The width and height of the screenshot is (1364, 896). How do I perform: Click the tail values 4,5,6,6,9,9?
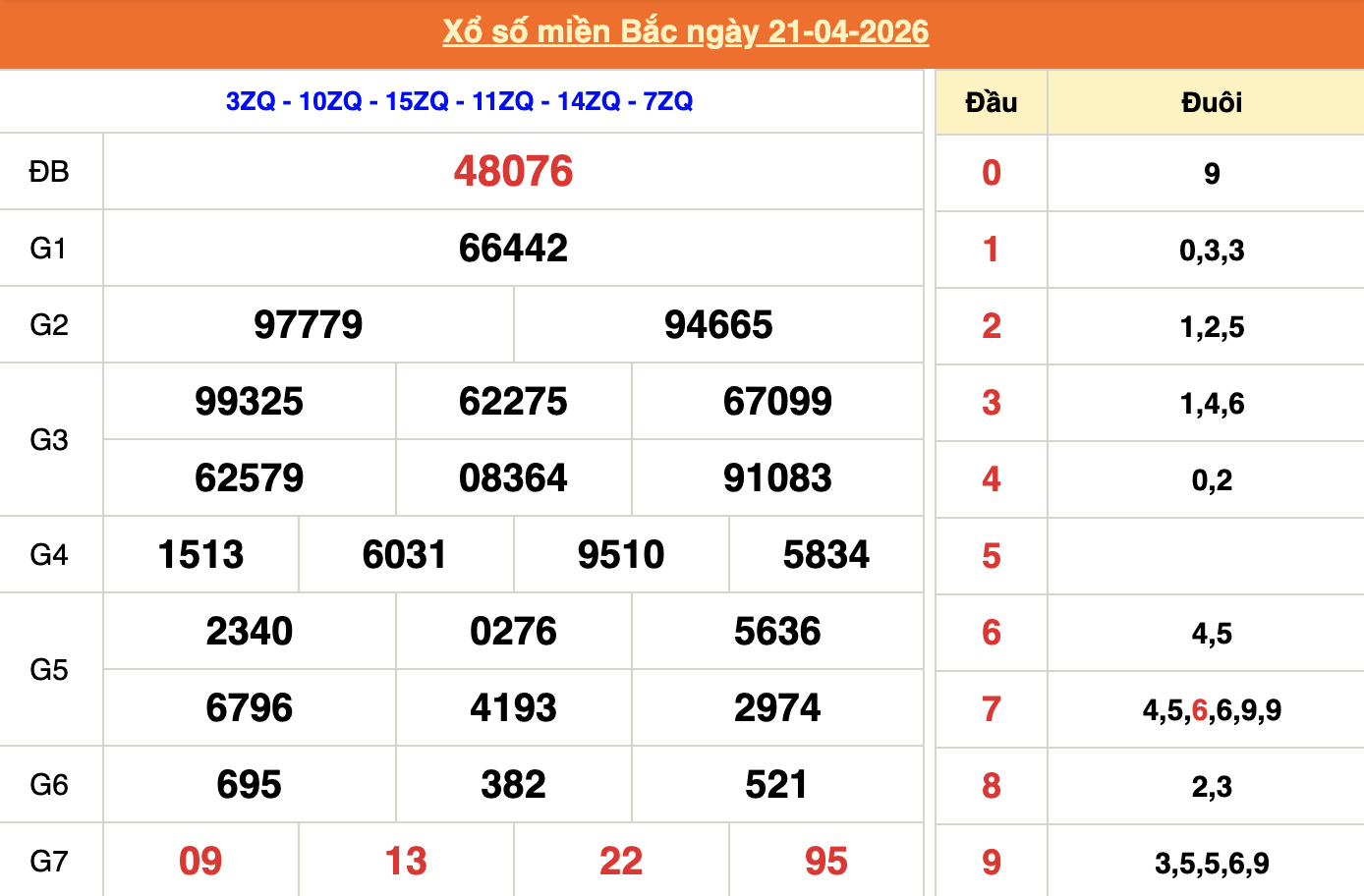(1212, 710)
